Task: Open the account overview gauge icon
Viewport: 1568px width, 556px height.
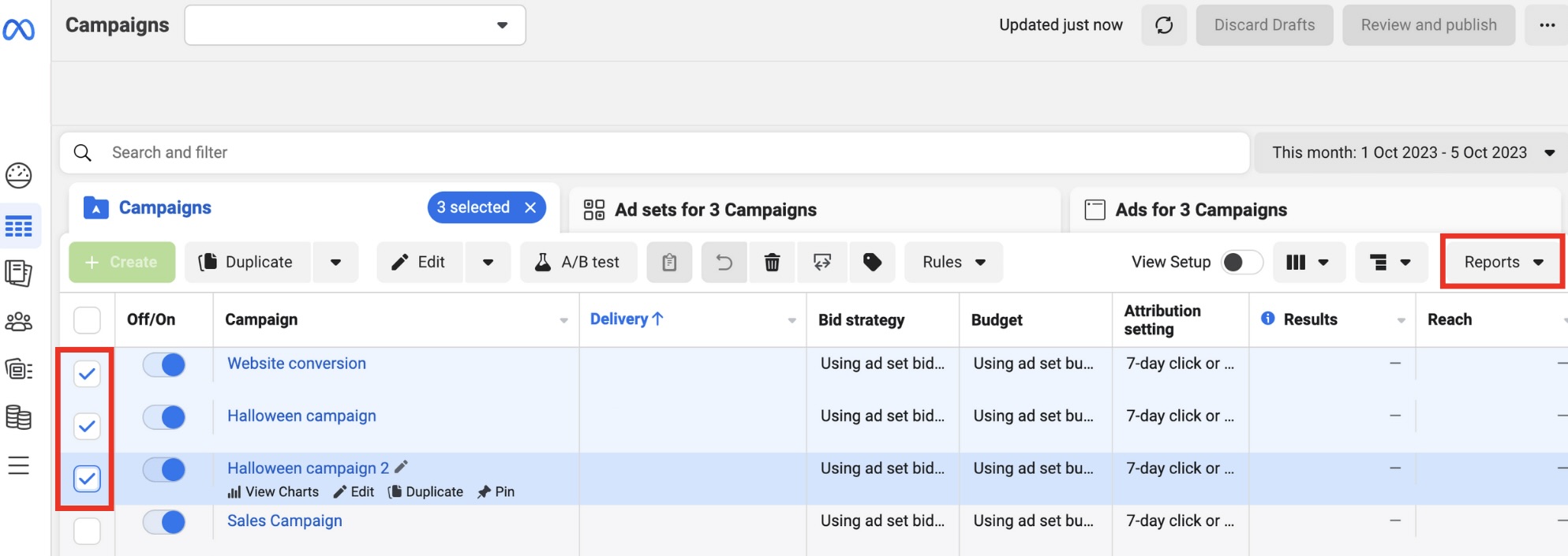Action: tap(19, 175)
